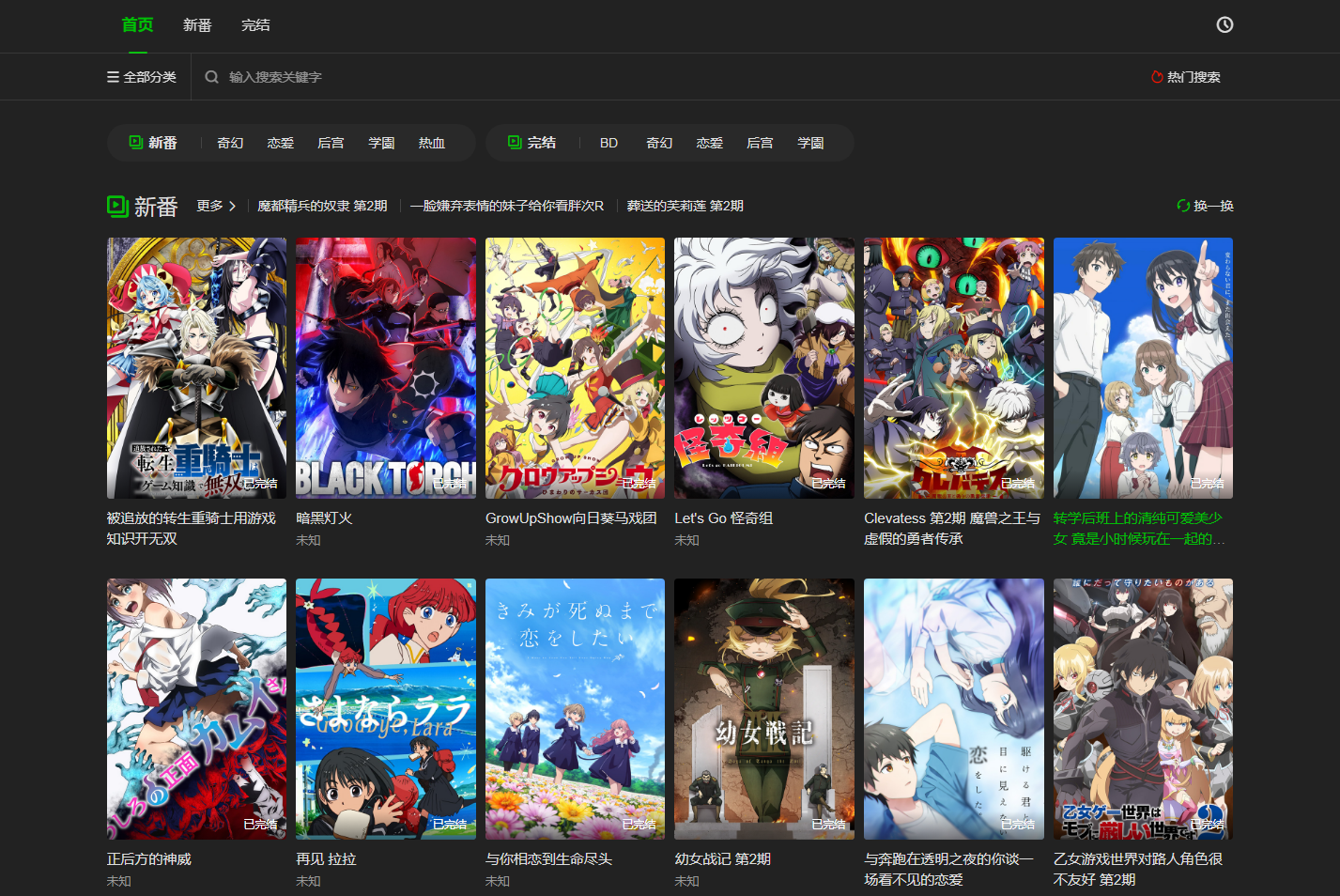Select 学园 in the 完结 filter group
This screenshot has height=896, width=1340.
[x=810, y=143]
